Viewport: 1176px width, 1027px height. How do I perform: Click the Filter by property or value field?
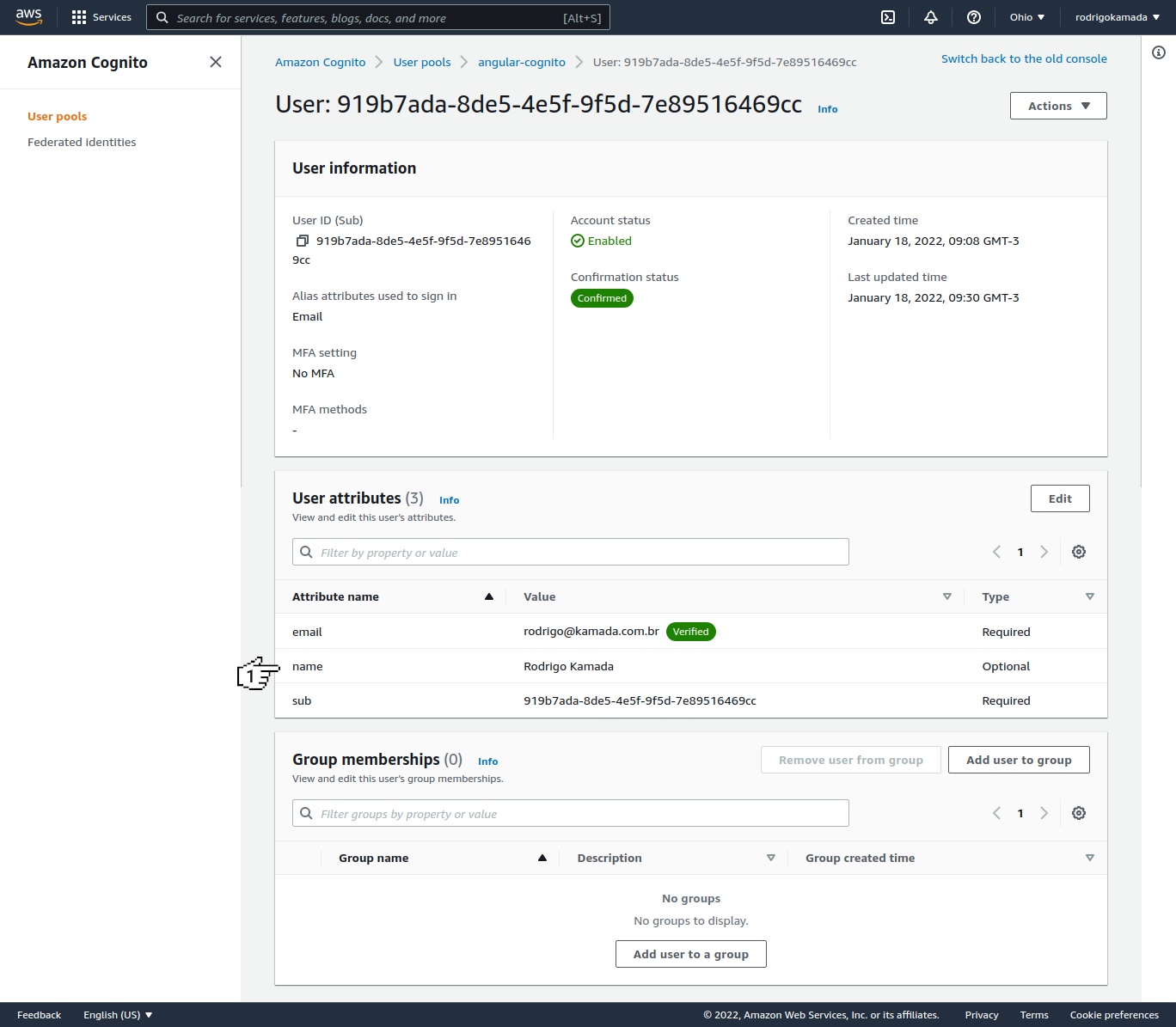(x=571, y=553)
